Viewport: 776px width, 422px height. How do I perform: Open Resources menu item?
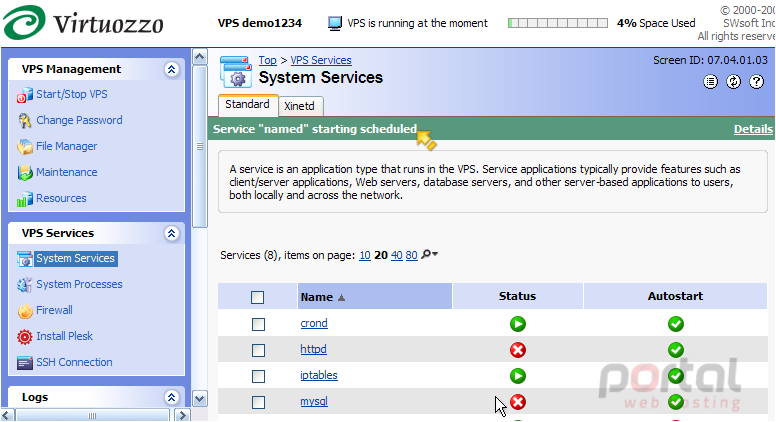(x=61, y=198)
